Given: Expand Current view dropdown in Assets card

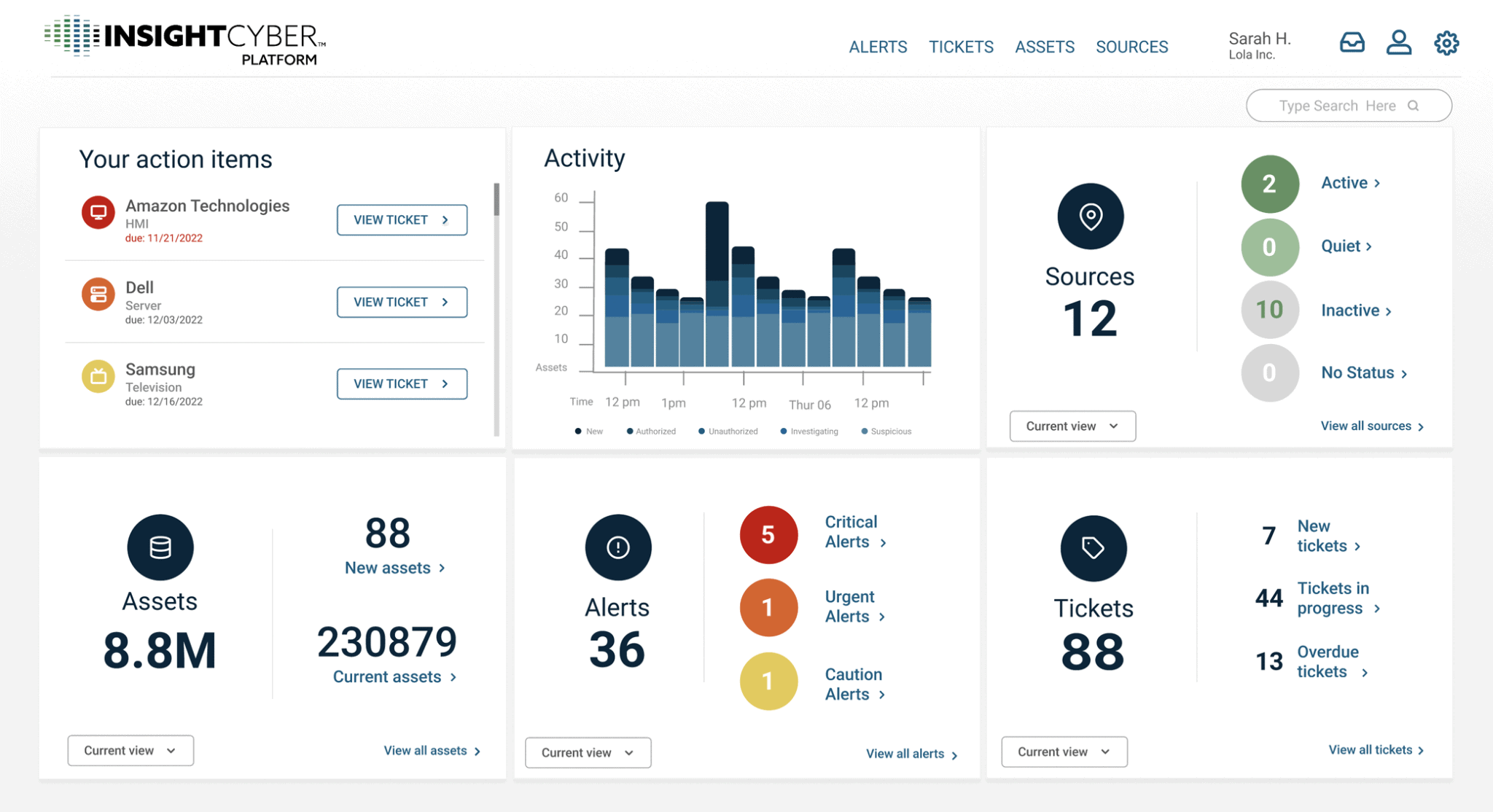Looking at the screenshot, I should [130, 751].
